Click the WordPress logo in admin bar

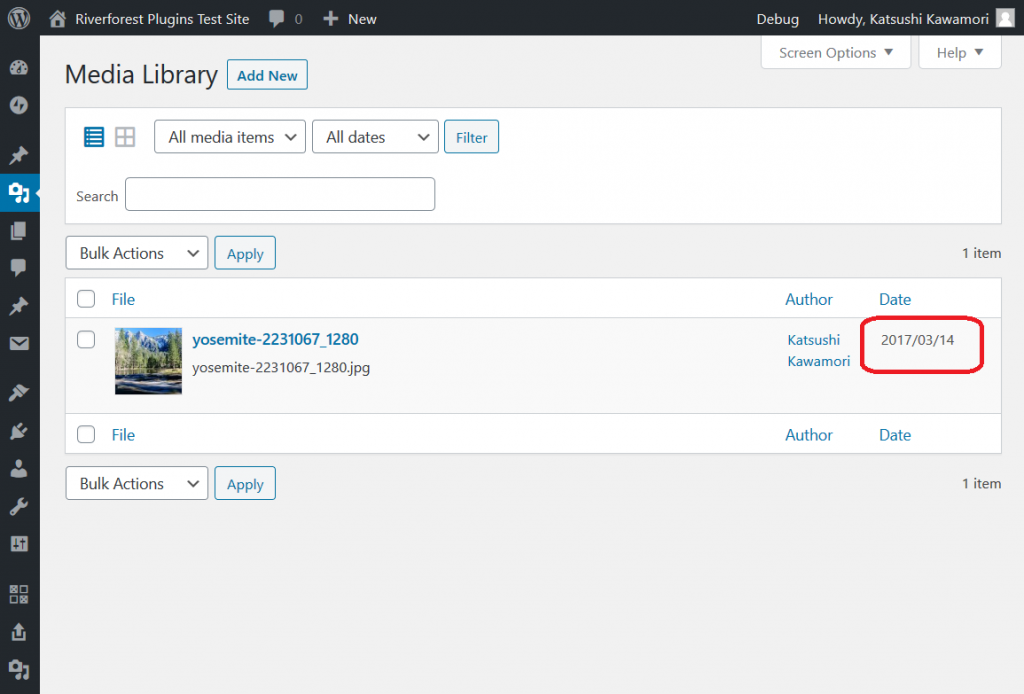[19, 18]
